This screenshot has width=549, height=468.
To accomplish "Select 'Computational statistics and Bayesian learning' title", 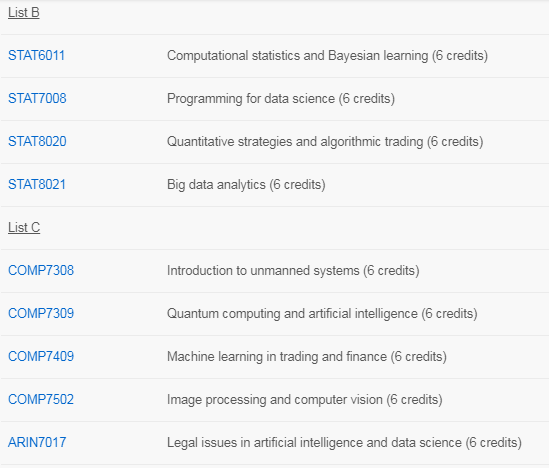I will click(x=298, y=56).
